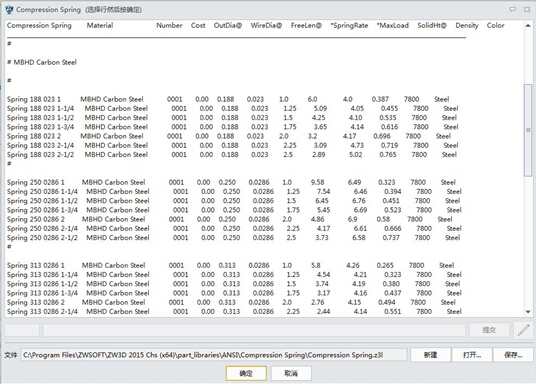Click the chat bubble icon in title bar
The width and height of the screenshot is (536, 384).
513,10
